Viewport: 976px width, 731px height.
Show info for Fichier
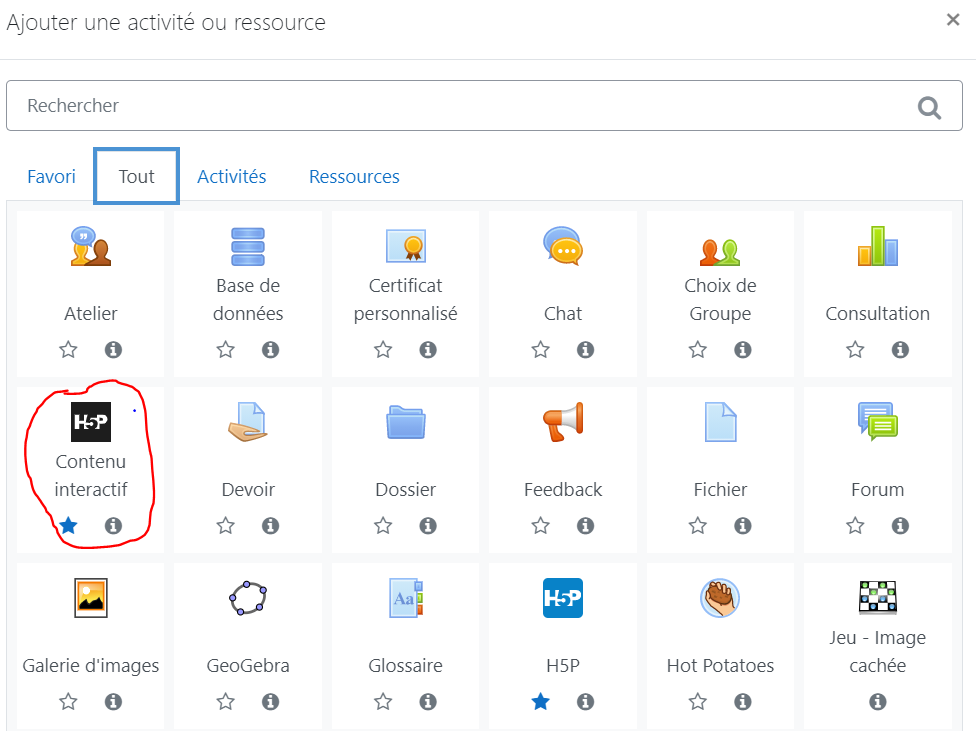pyautogui.click(x=743, y=526)
